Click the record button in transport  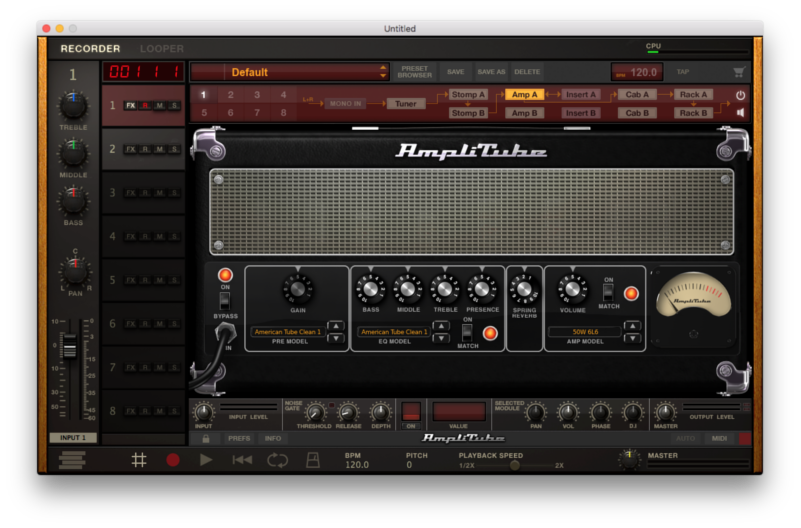point(173,460)
